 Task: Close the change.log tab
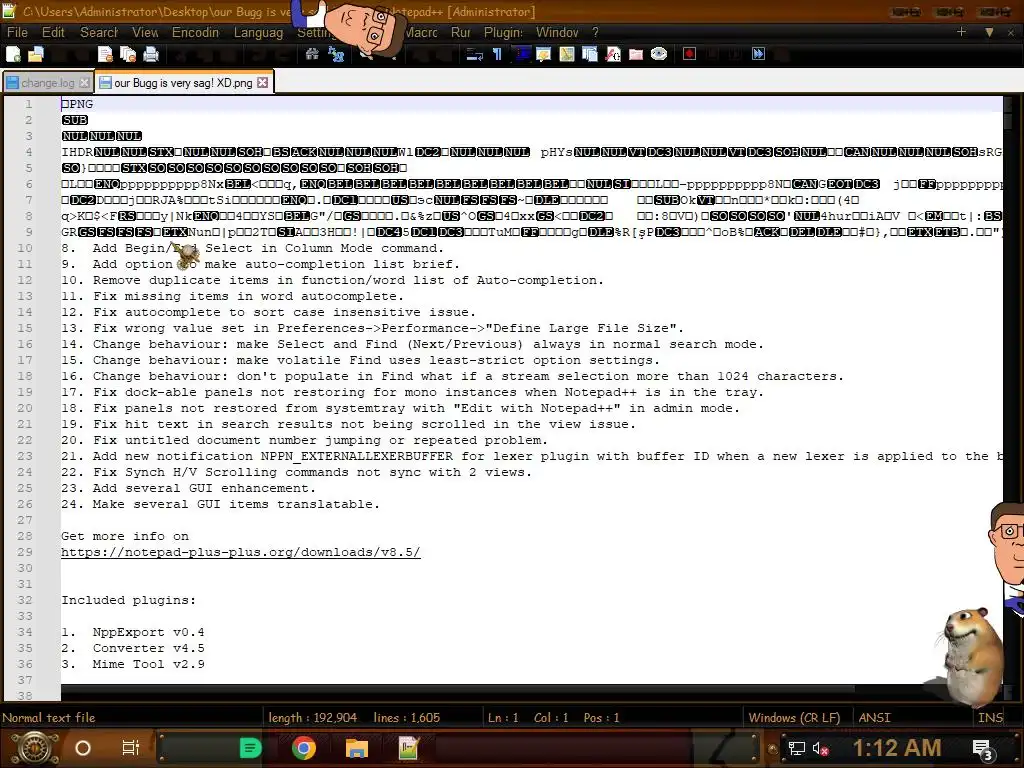pyautogui.click(x=84, y=83)
